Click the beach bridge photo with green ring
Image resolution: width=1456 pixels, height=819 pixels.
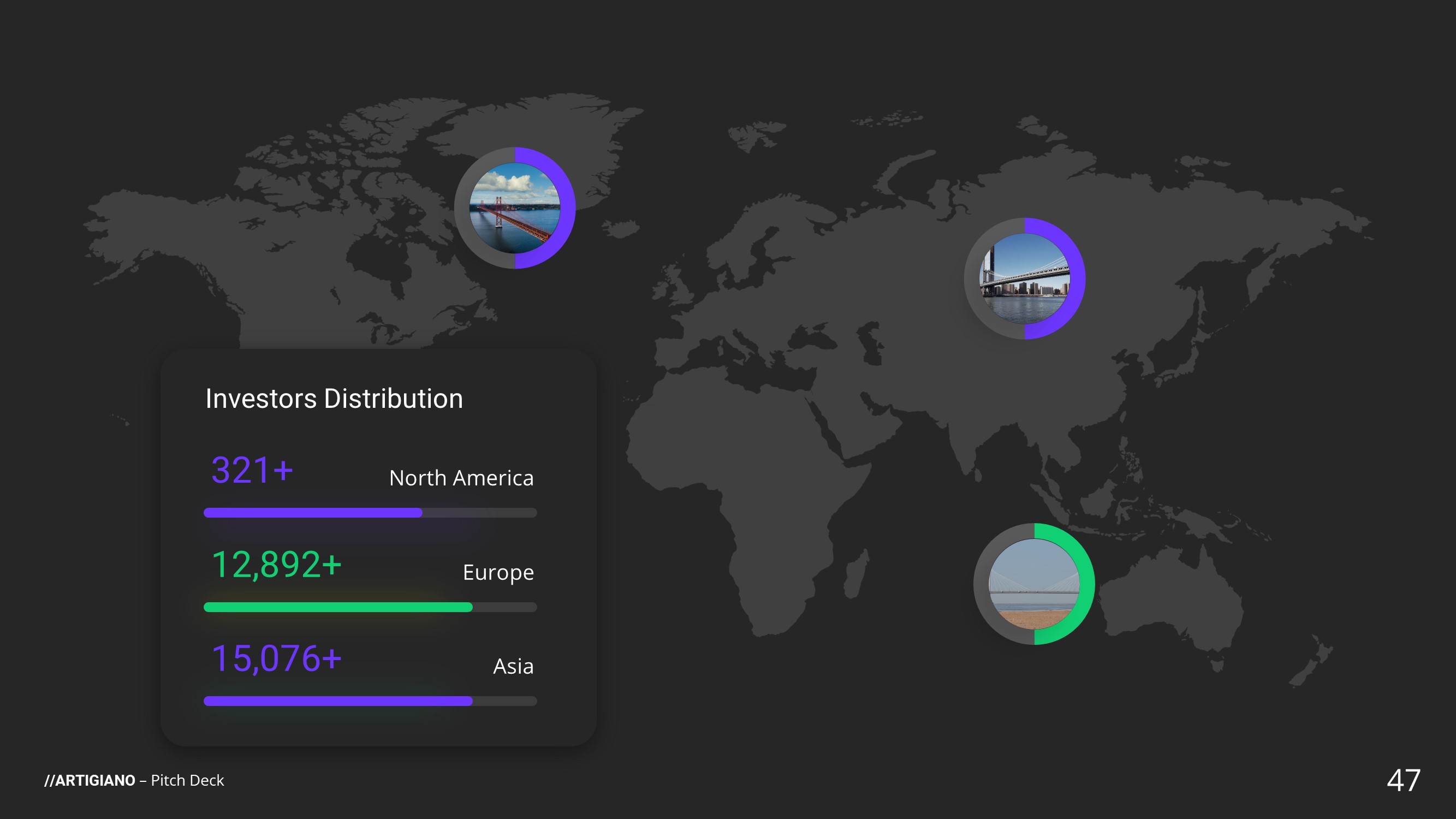[1034, 584]
